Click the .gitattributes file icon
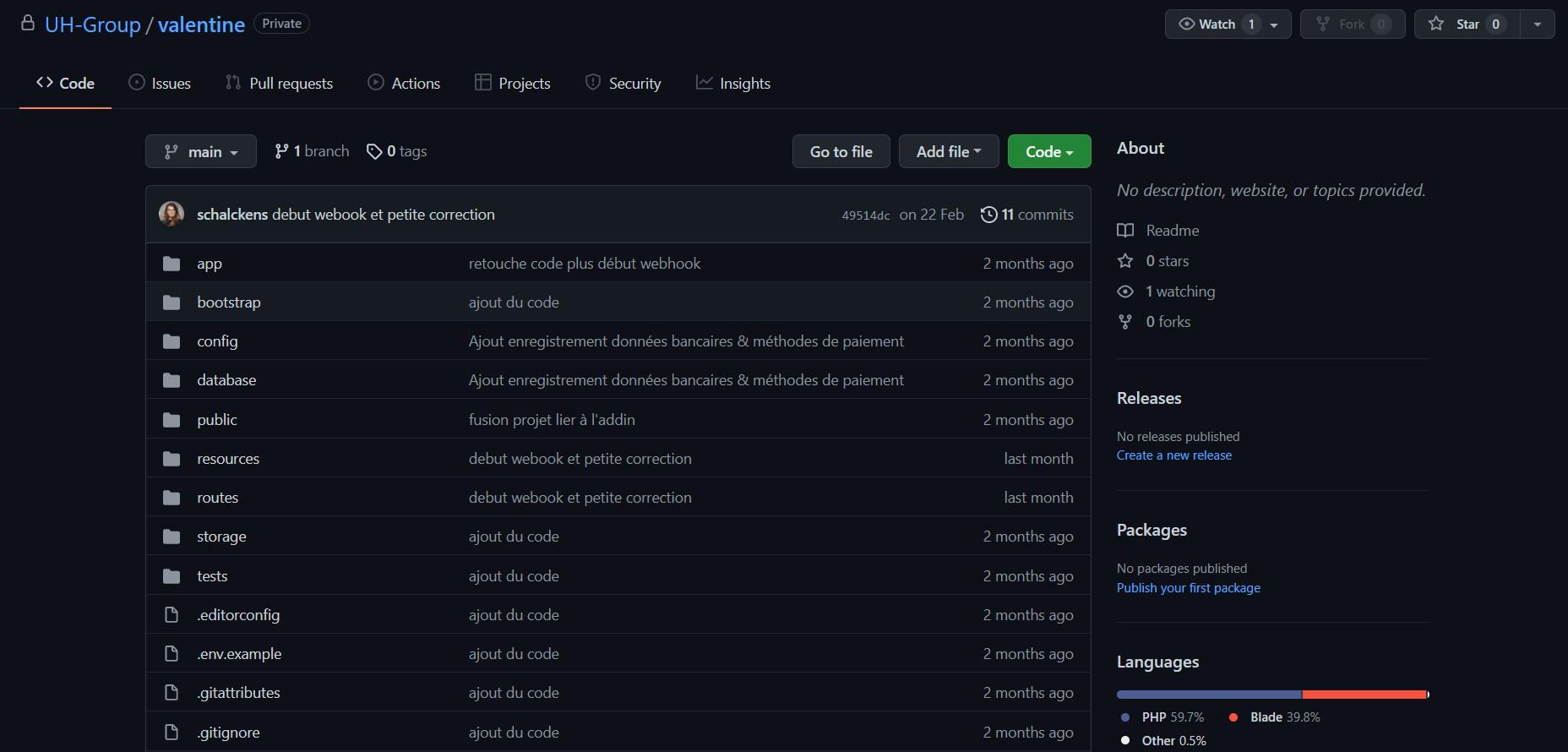 point(171,693)
